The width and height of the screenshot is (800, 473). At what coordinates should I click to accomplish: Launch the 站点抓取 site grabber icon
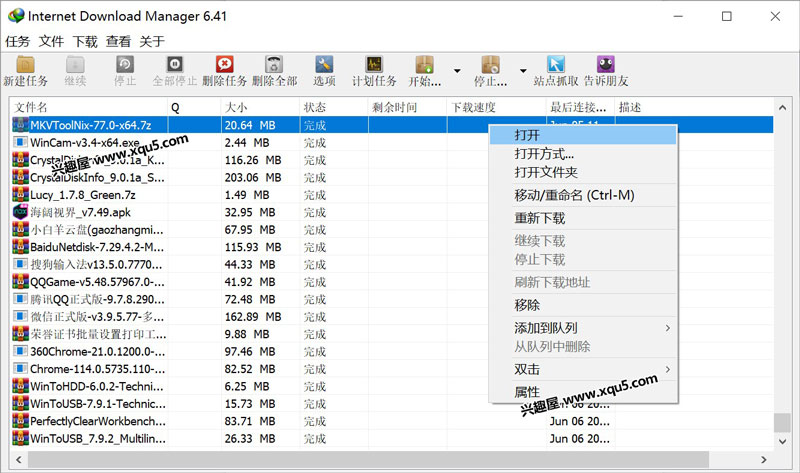[x=556, y=65]
